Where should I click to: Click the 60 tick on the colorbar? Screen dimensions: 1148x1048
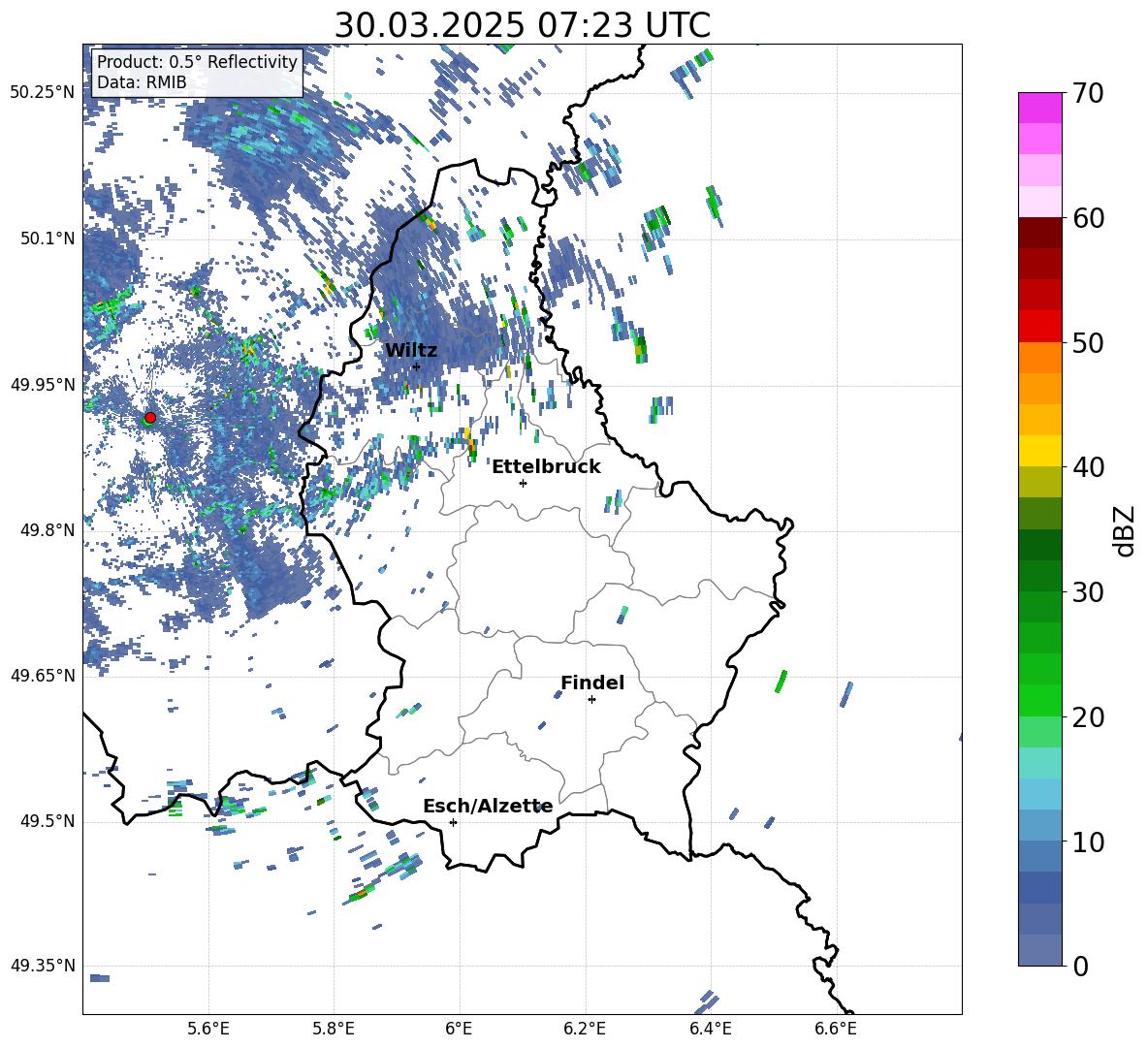(1087, 218)
